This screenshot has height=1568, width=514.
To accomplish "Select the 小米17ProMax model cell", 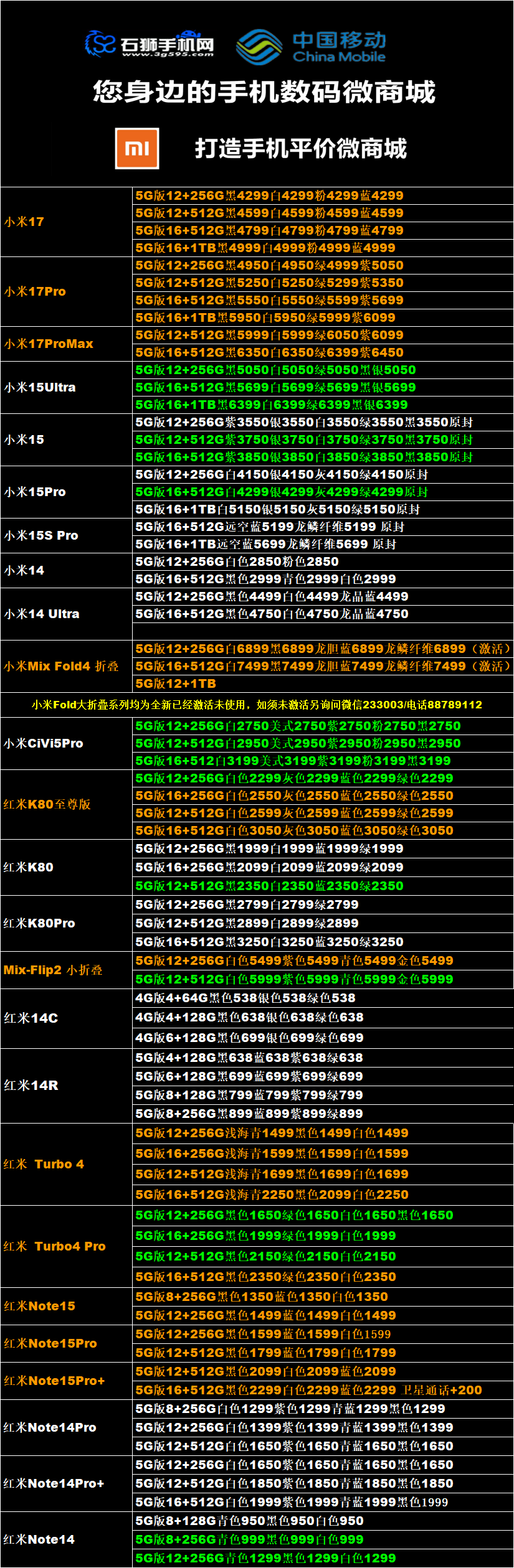I will [x=49, y=344].
